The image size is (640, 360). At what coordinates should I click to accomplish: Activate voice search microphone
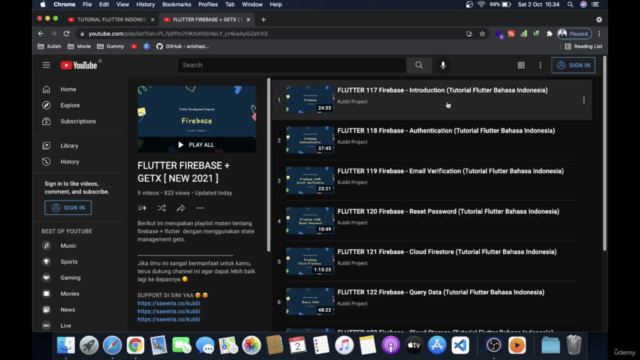443,65
